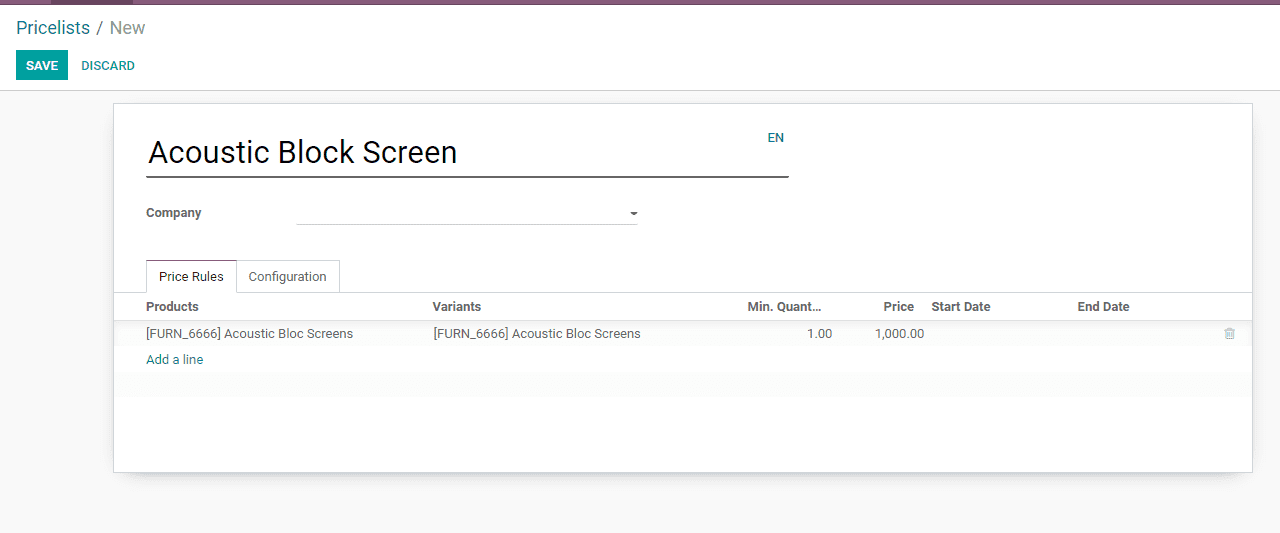Select the Company field label
This screenshot has width=1280, height=533.
[x=174, y=213]
